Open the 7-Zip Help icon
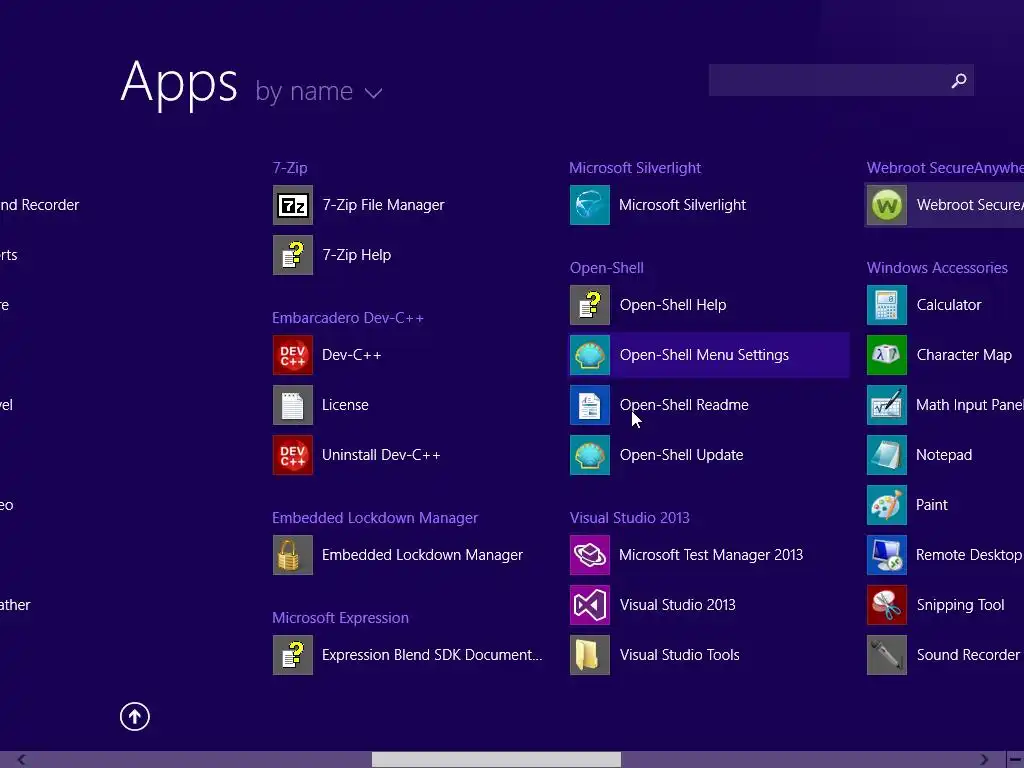 [293, 255]
